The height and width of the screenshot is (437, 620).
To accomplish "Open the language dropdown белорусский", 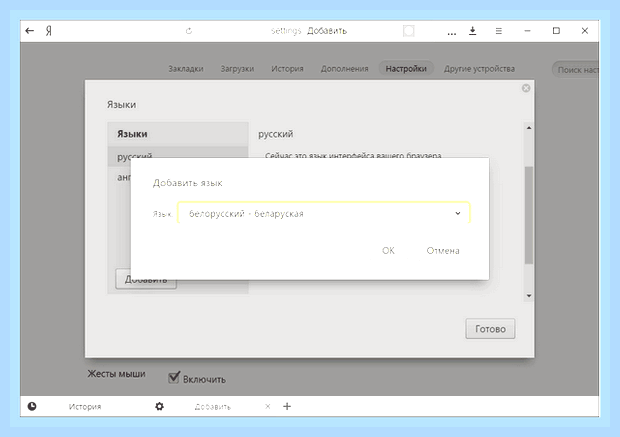I will pyautogui.click(x=323, y=213).
